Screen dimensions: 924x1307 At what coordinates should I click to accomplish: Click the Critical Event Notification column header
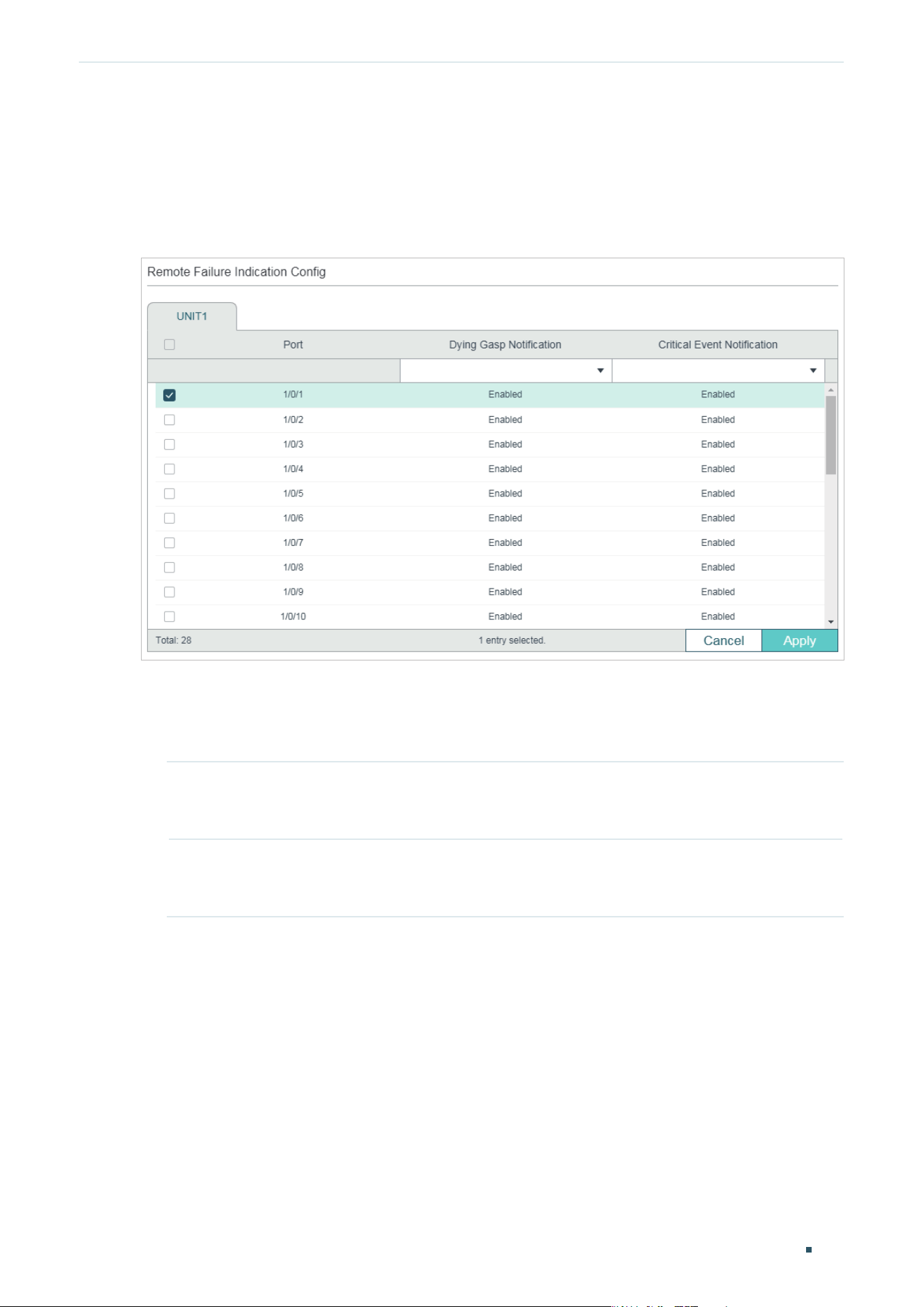(x=718, y=345)
